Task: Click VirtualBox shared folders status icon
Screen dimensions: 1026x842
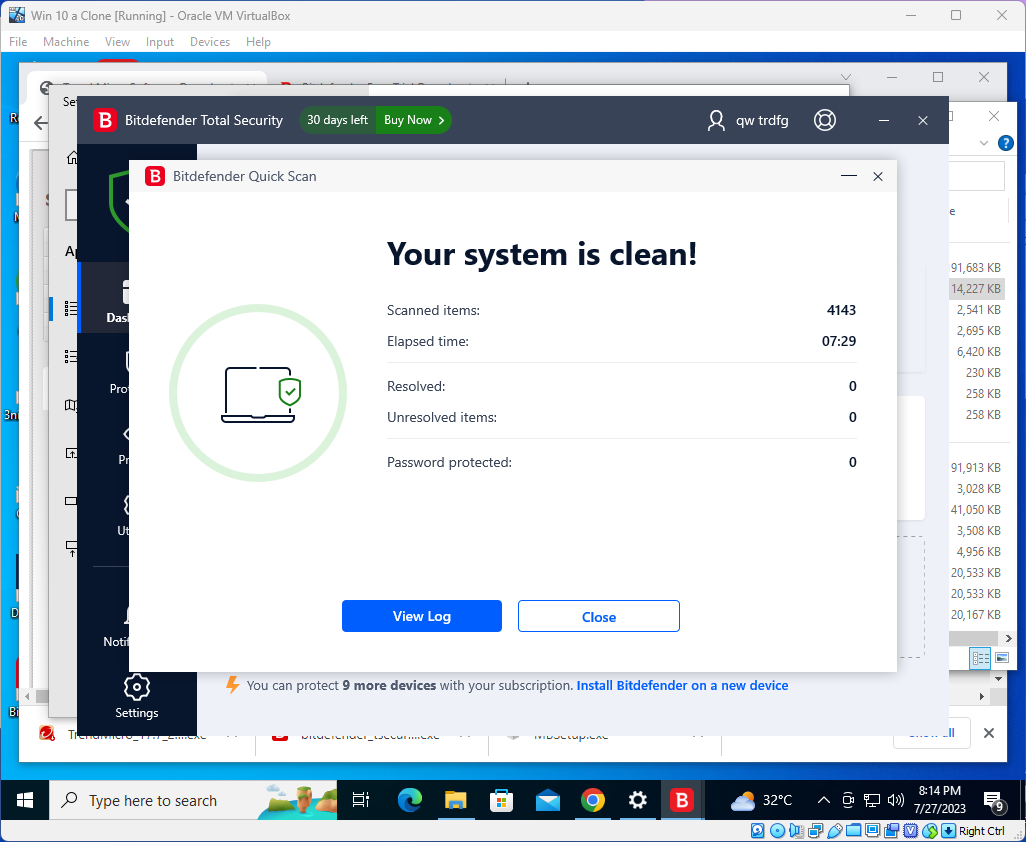Action: [x=853, y=831]
